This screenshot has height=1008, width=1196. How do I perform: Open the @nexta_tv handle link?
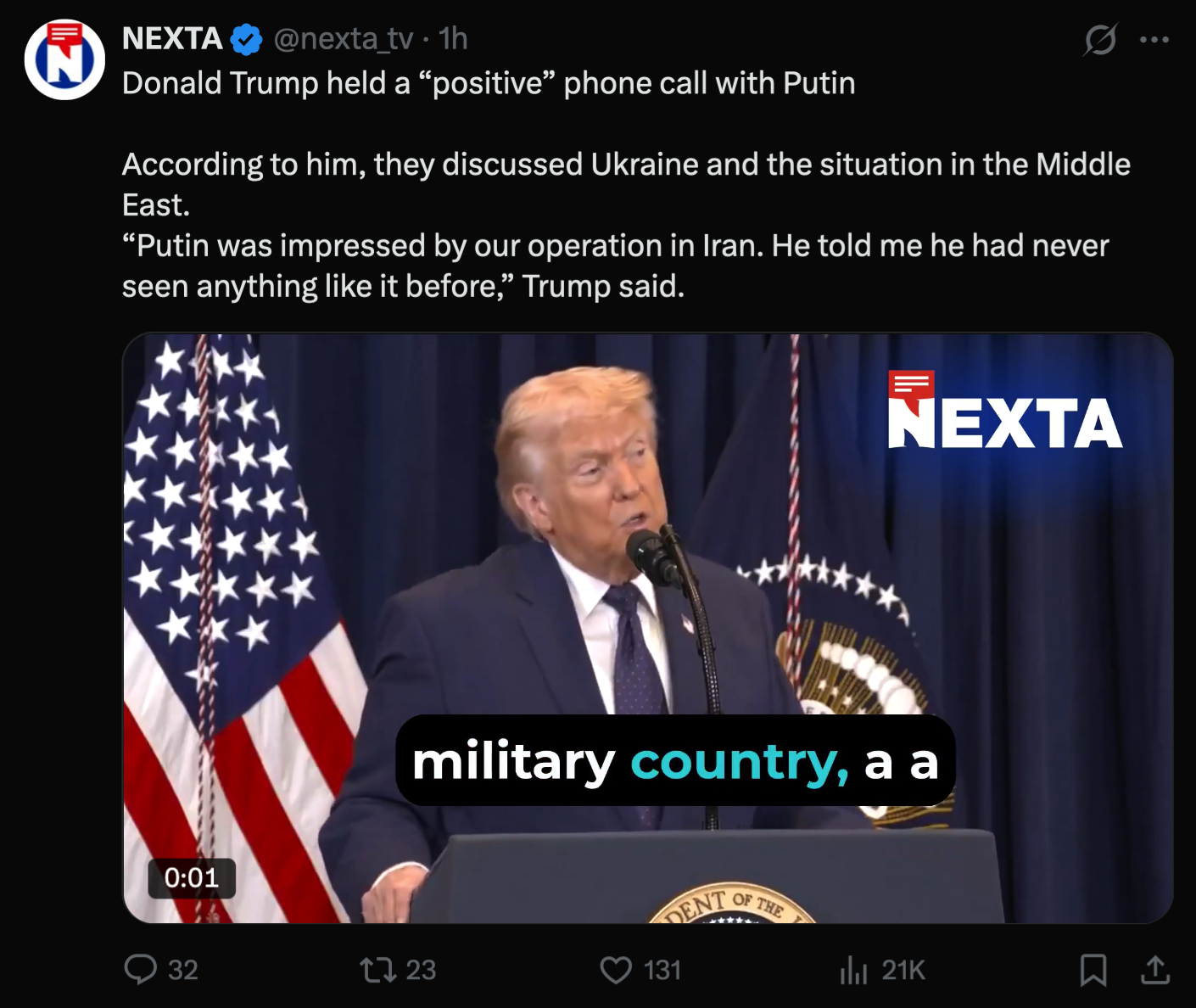coord(344,39)
